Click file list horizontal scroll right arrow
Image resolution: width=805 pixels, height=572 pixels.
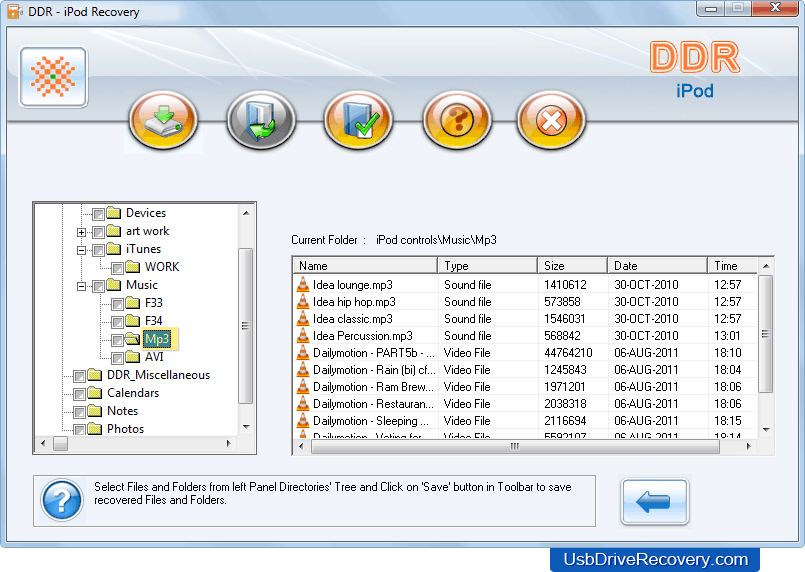(x=749, y=446)
